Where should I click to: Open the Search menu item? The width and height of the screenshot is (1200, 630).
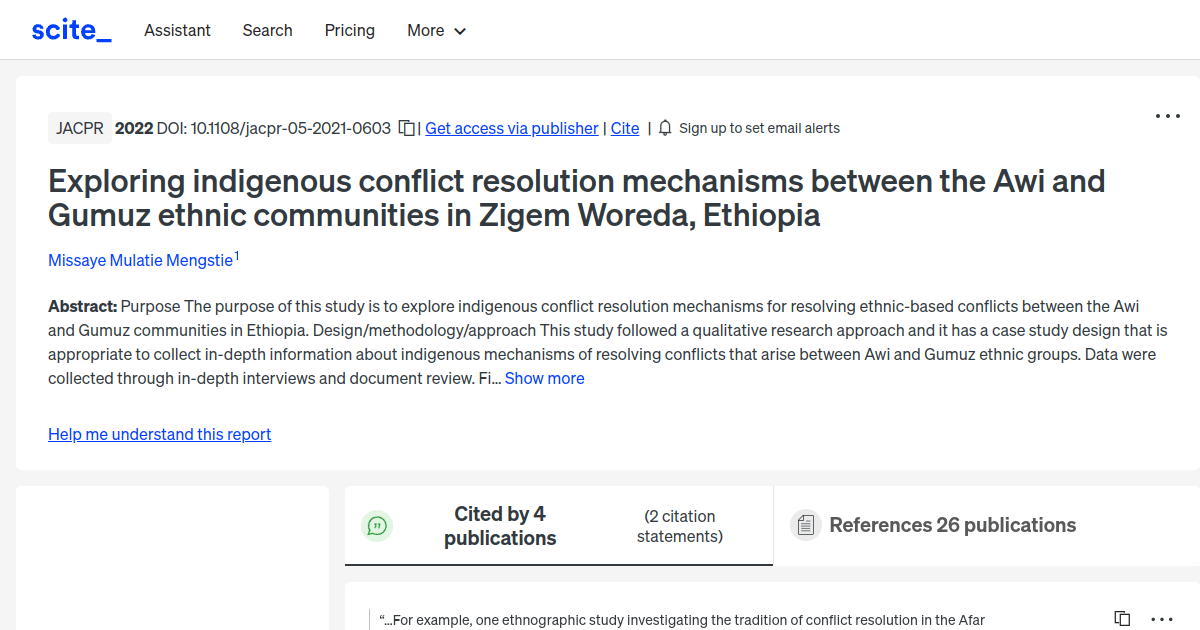pos(267,30)
